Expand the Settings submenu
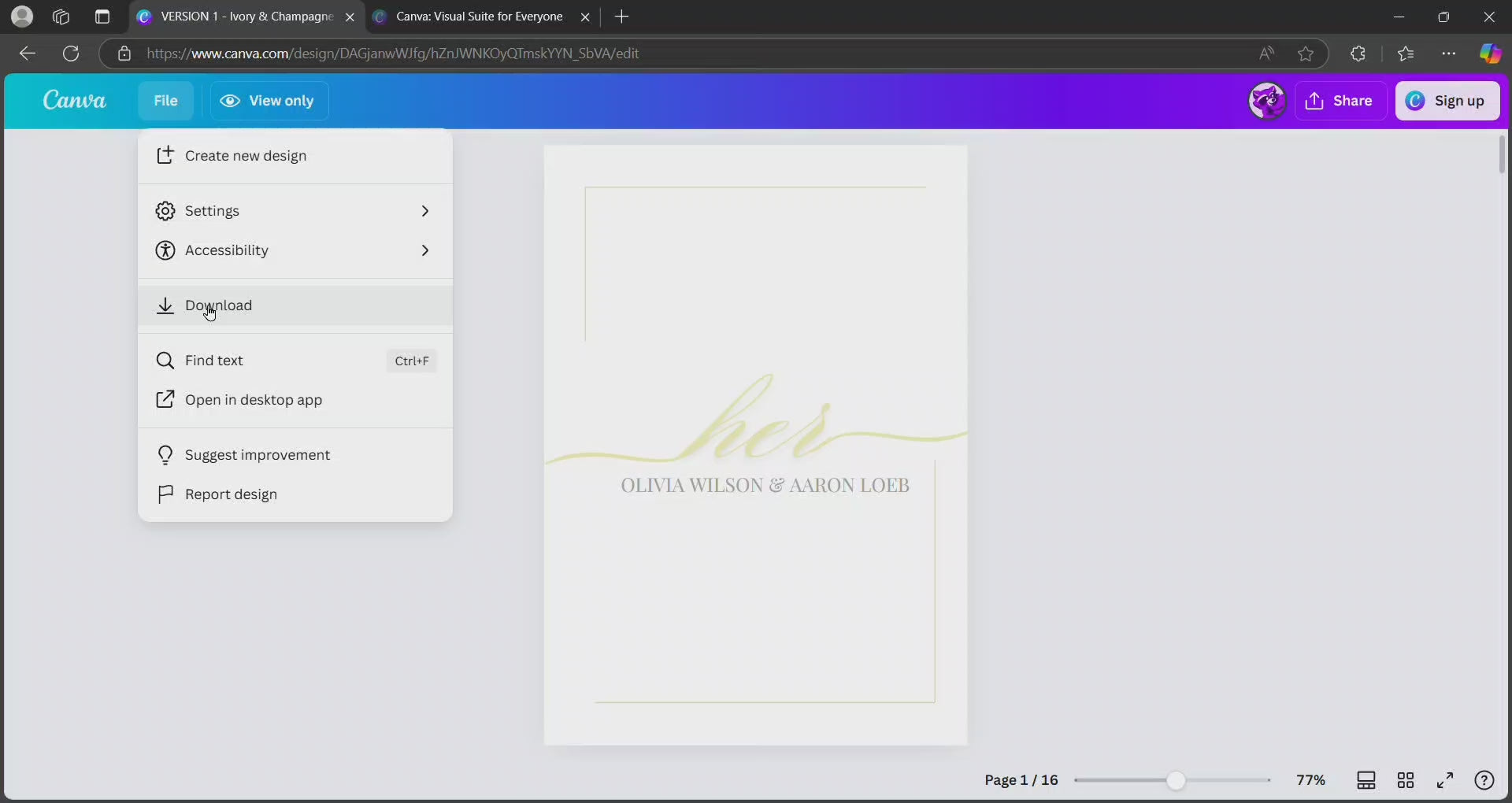 tap(295, 211)
